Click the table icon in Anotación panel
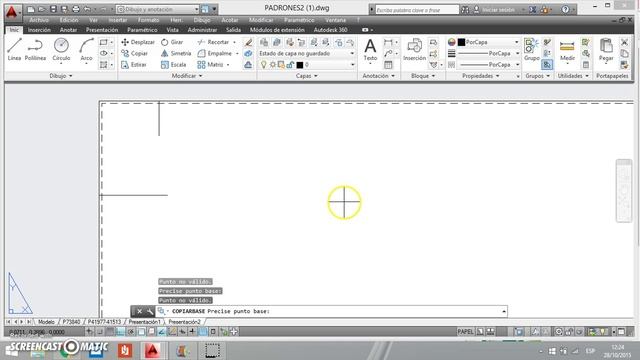Image resolution: width=640 pixels, height=360 pixels. [x=388, y=64]
